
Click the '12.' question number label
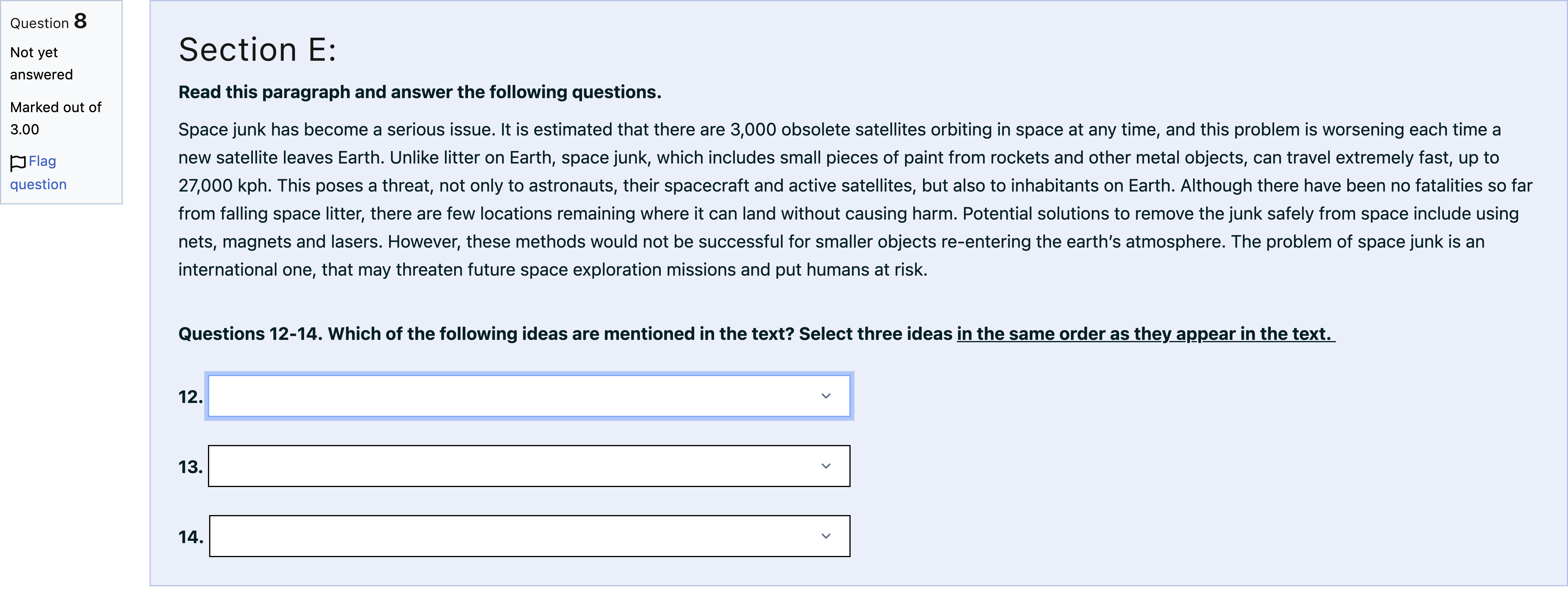pos(190,397)
